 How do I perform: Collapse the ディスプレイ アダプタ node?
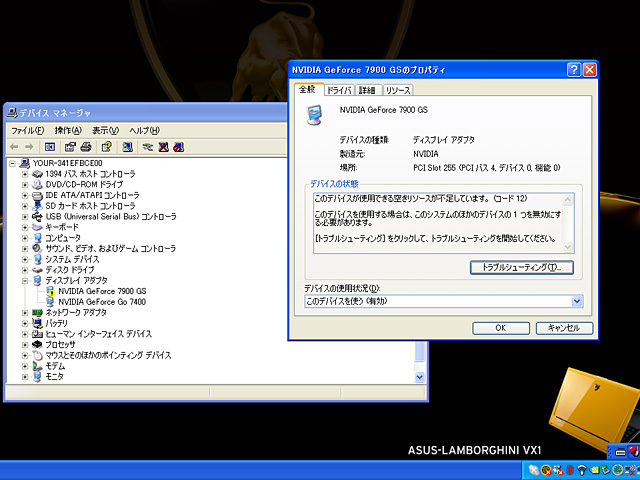pyautogui.click(x=25, y=280)
